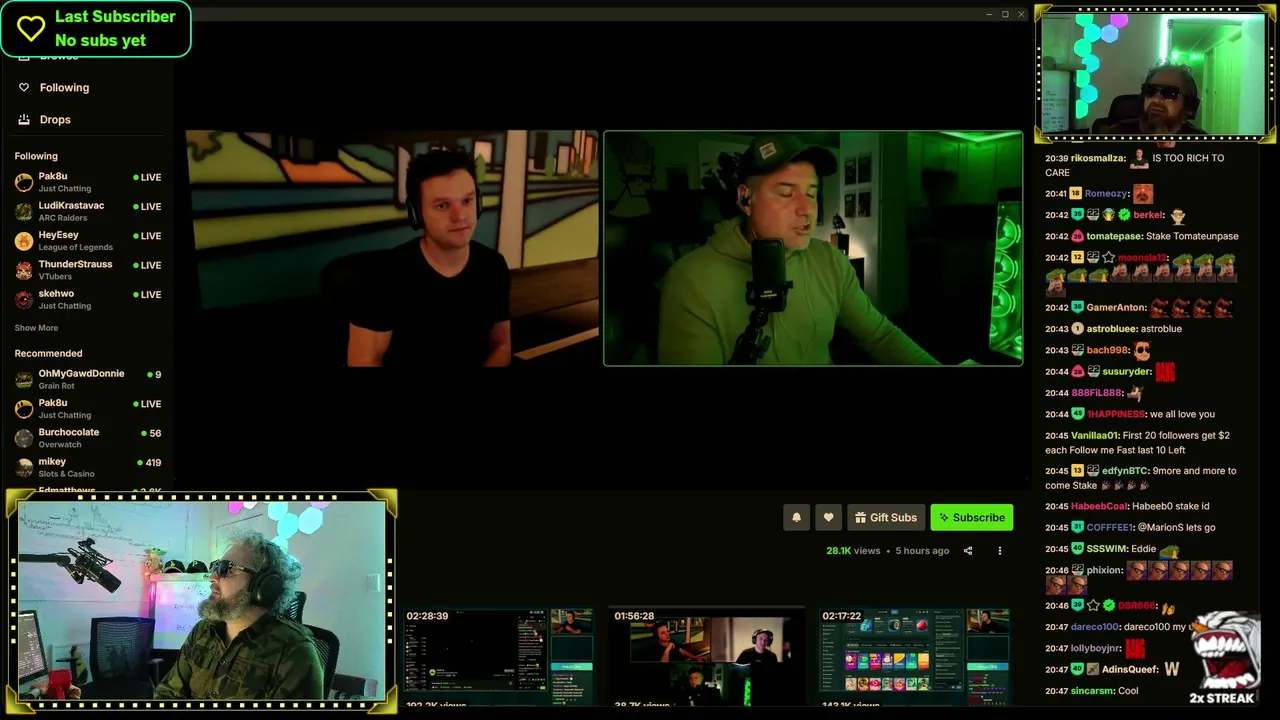Open the three-dot more options menu
The image size is (1280, 720).
[999, 551]
